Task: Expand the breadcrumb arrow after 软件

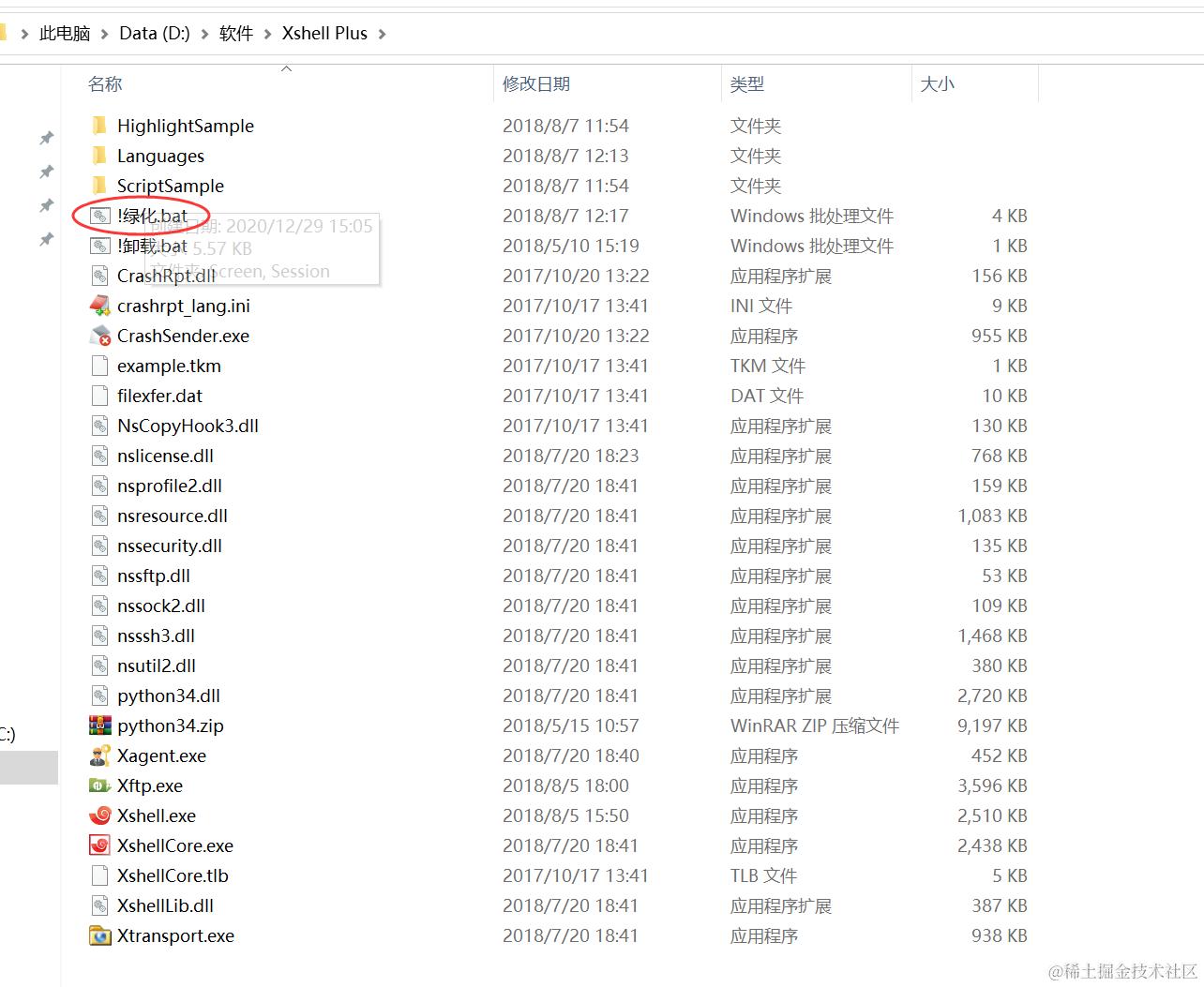Action: tap(268, 34)
